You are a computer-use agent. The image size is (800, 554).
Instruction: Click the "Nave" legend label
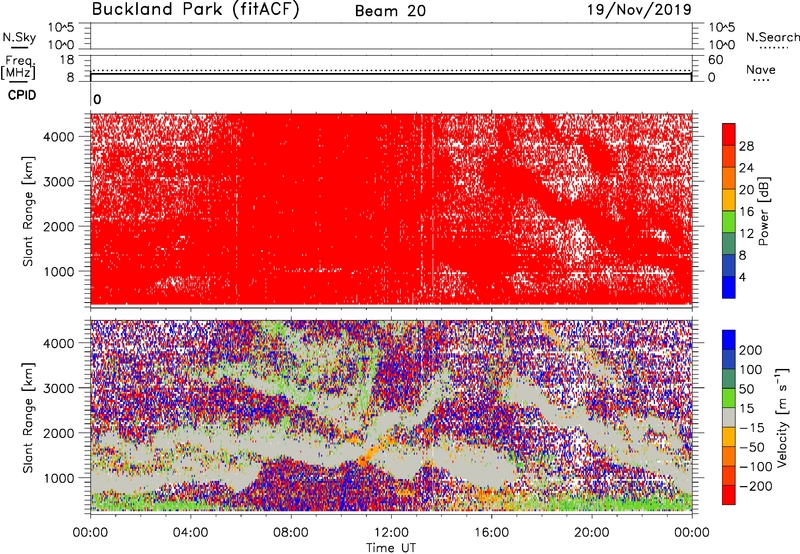click(761, 69)
